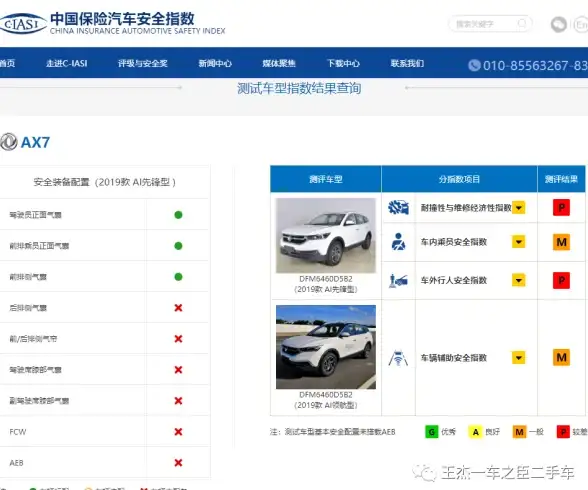Image resolution: width=588 pixels, height=490 pixels.
Task: Open the 走进C-IASI menu
Action: pyautogui.click(x=67, y=63)
